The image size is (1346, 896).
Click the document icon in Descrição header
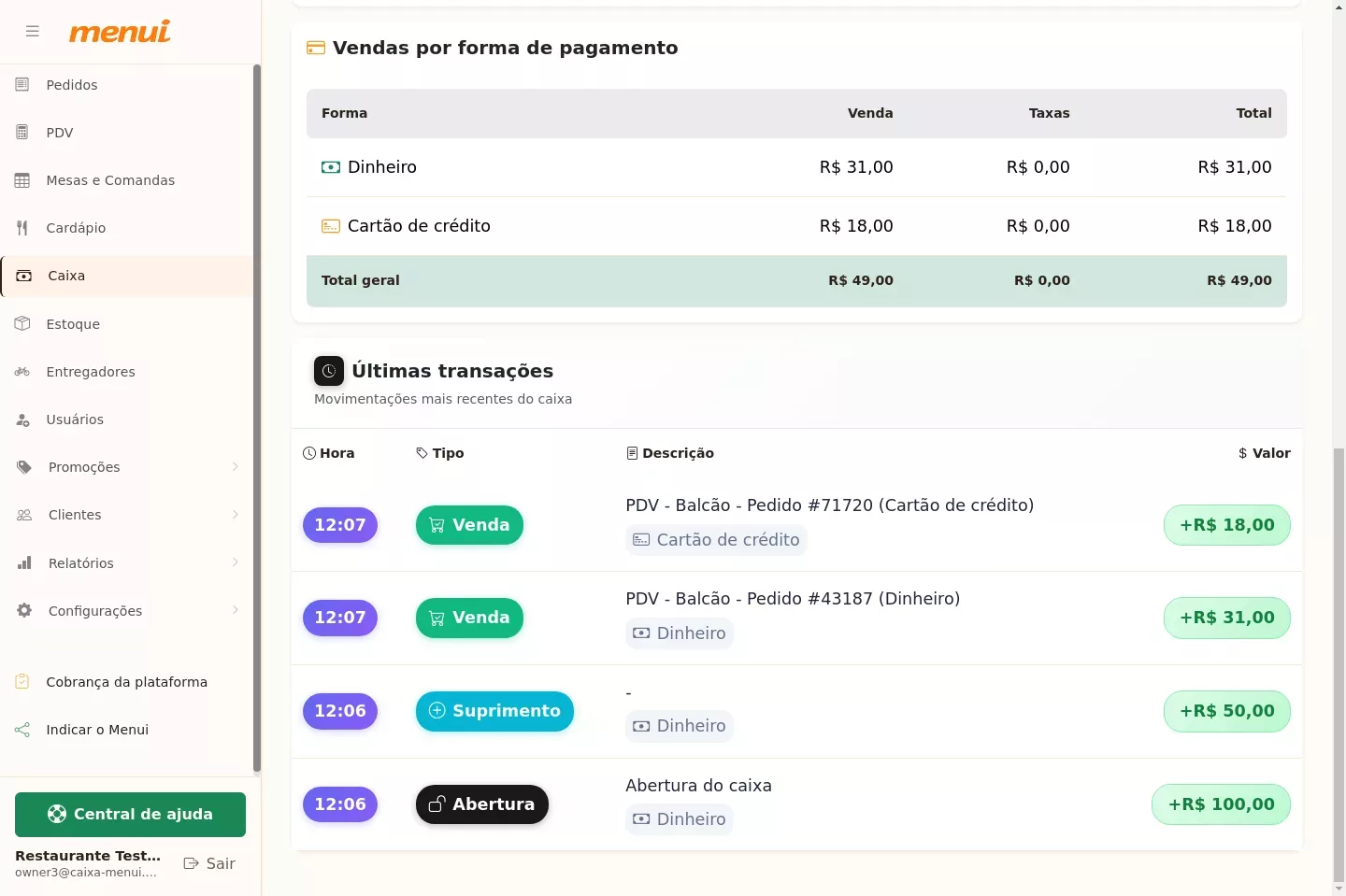coord(632,453)
